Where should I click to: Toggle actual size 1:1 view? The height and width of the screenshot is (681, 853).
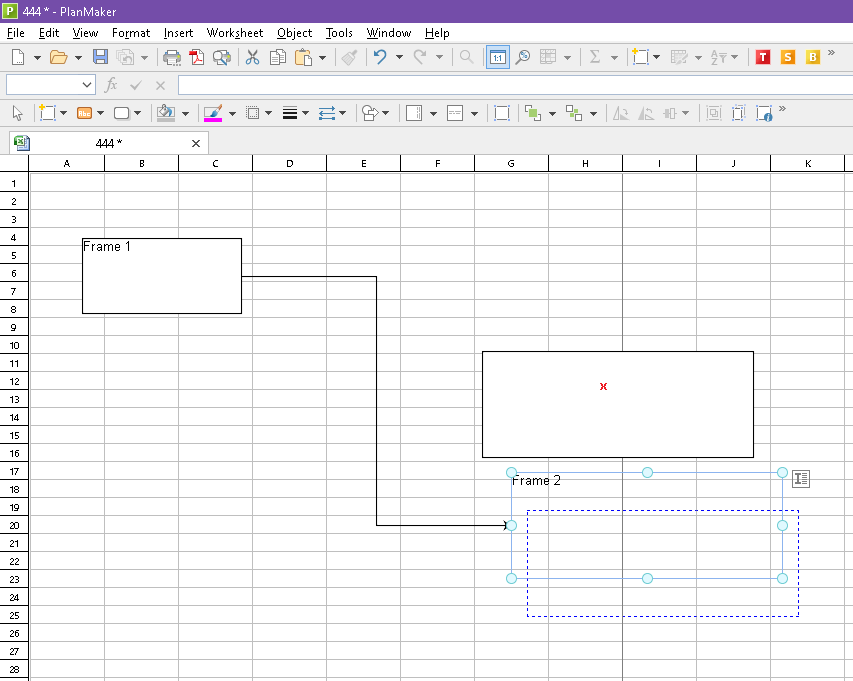497,58
